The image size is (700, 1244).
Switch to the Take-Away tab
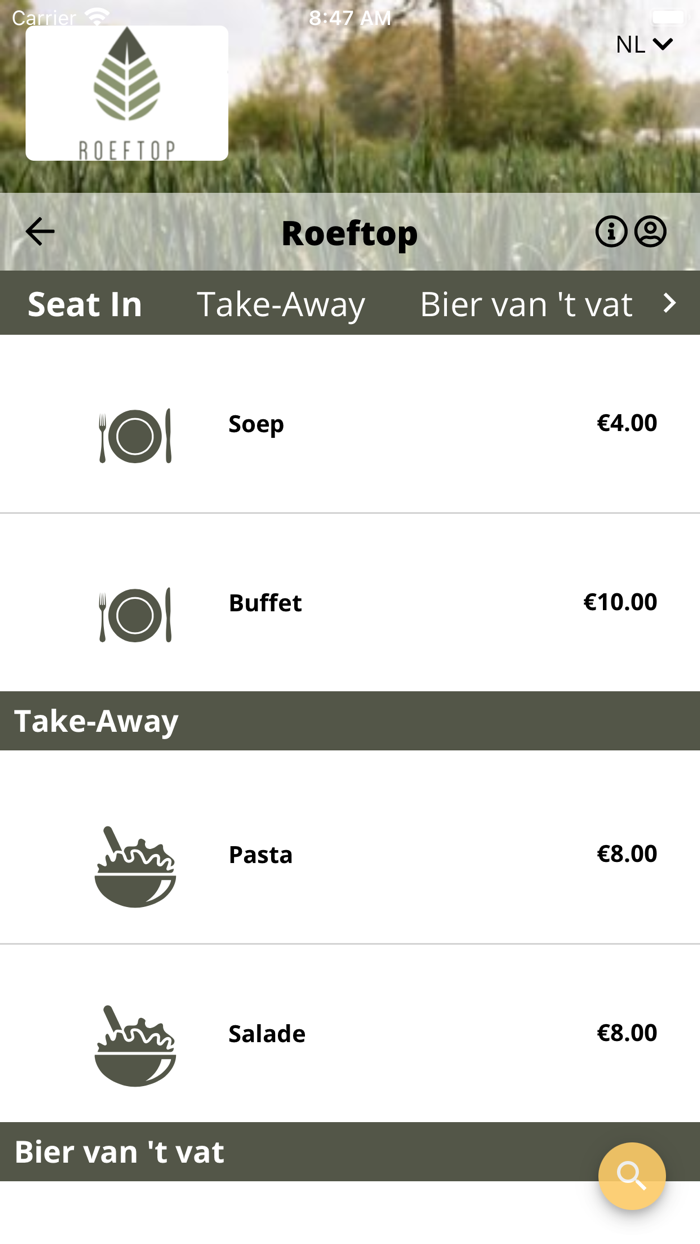pos(281,304)
